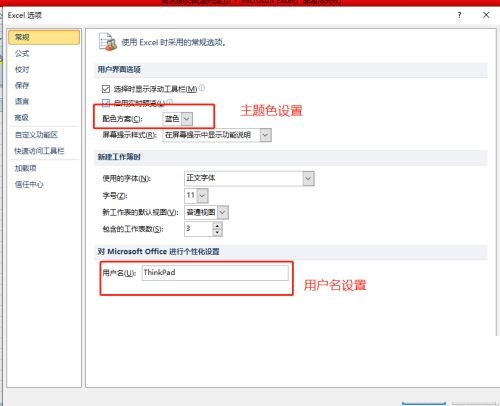500x406 pixels.
Task: Click the general options header icon
Action: (x=108, y=42)
